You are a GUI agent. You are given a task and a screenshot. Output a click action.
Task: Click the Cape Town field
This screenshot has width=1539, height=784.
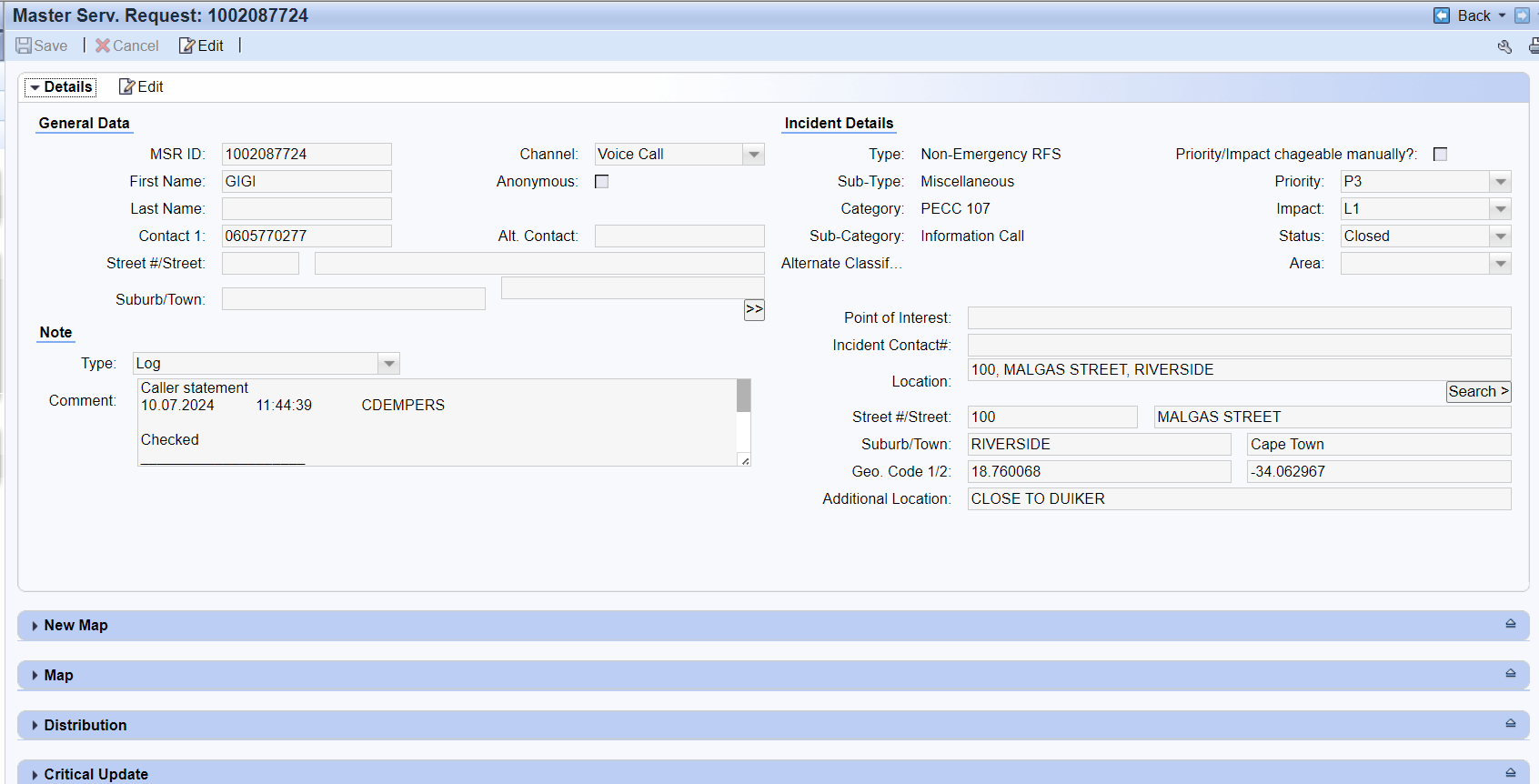click(1379, 445)
